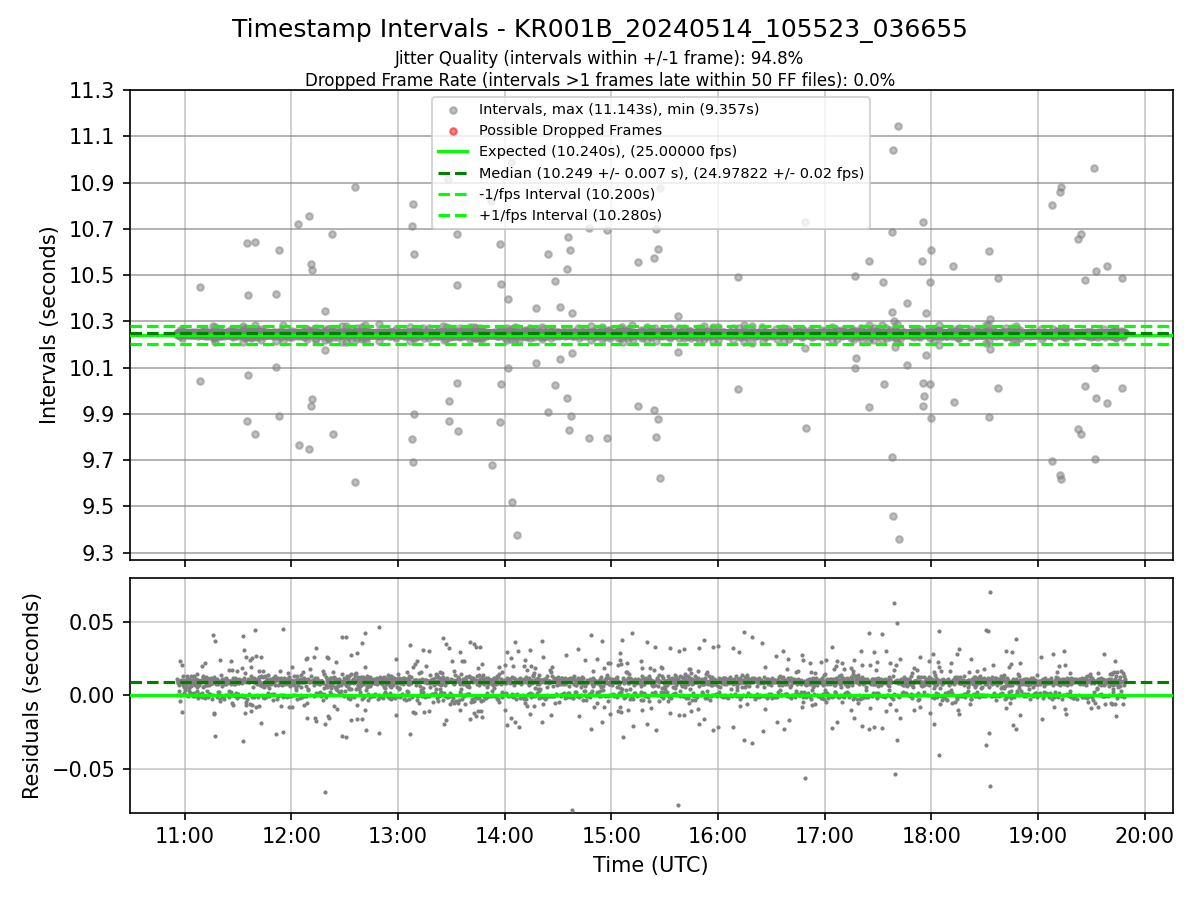Viewport: 1200px width, 900px height.
Task: Click the Intervals (seconds) y-axis label
Action: [x=48, y=325]
